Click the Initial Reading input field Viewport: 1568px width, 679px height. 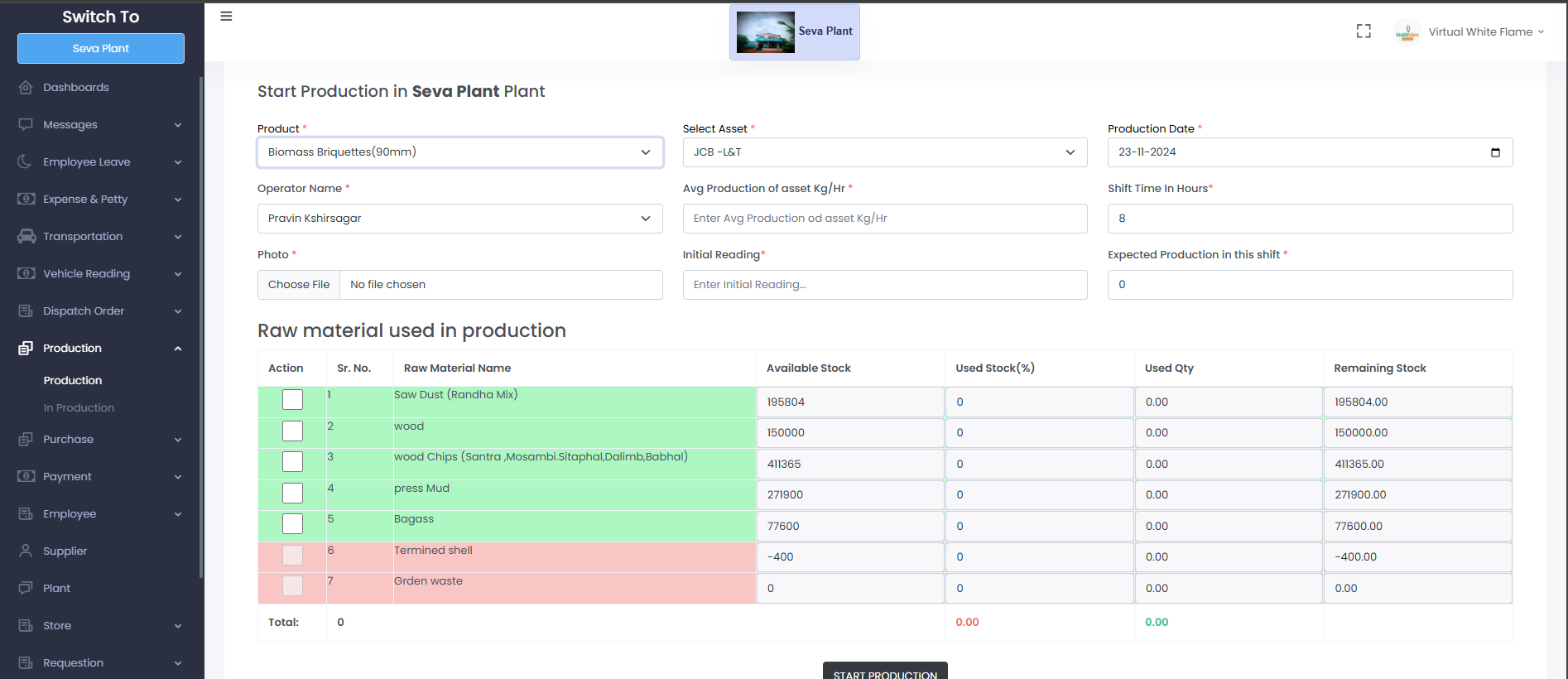pos(884,285)
